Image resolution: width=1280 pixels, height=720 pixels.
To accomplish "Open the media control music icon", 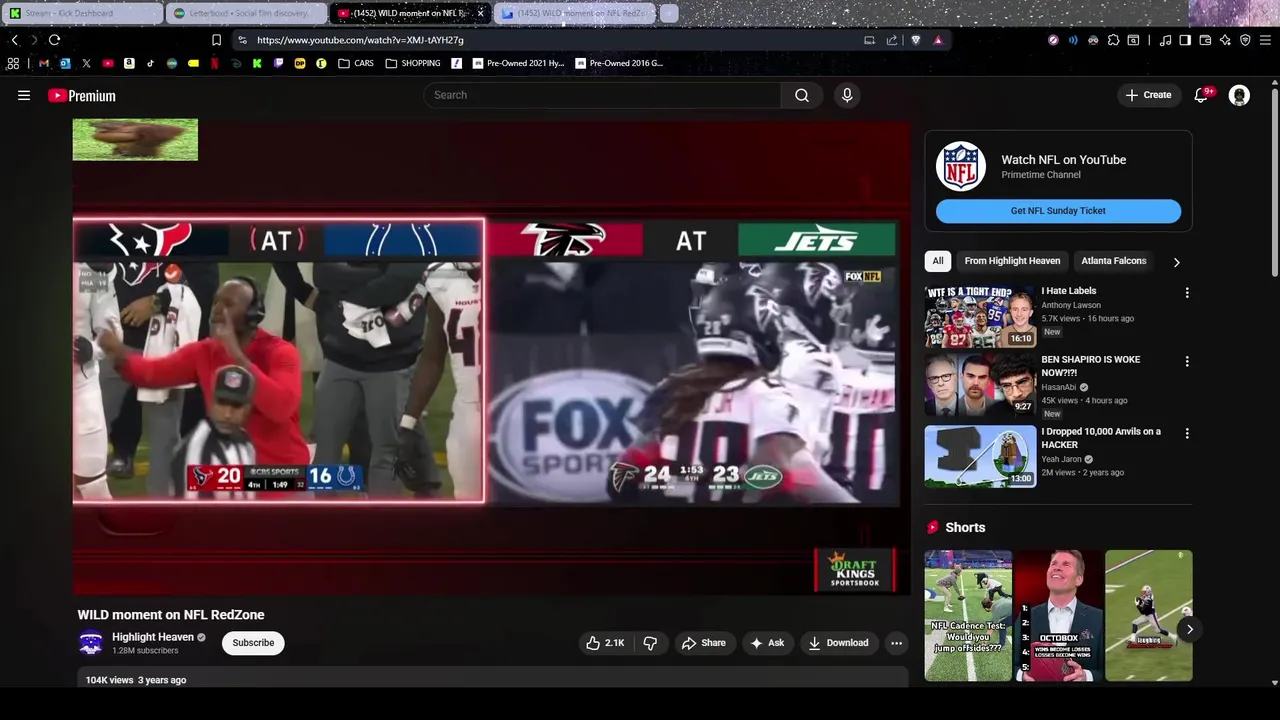I will click(1165, 40).
